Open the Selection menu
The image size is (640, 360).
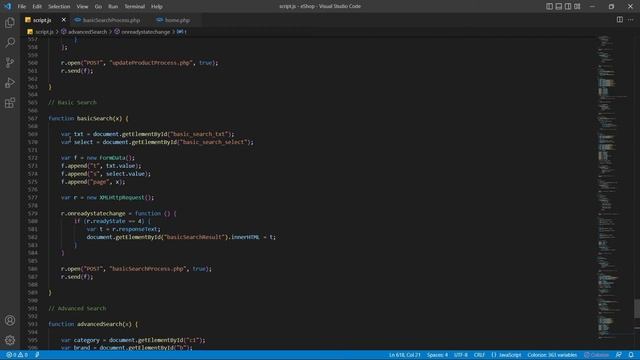59,7
